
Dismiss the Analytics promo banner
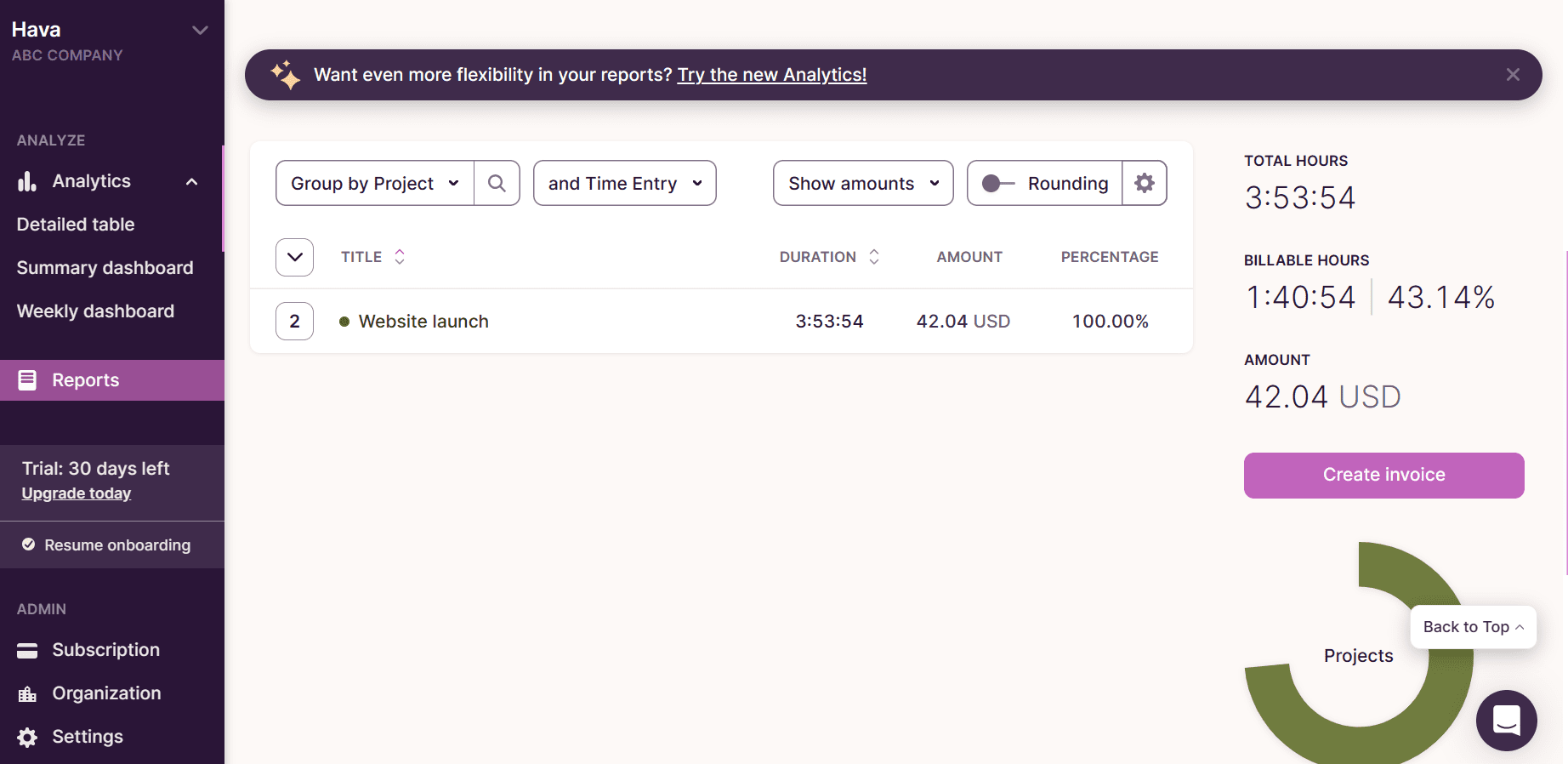tap(1513, 75)
